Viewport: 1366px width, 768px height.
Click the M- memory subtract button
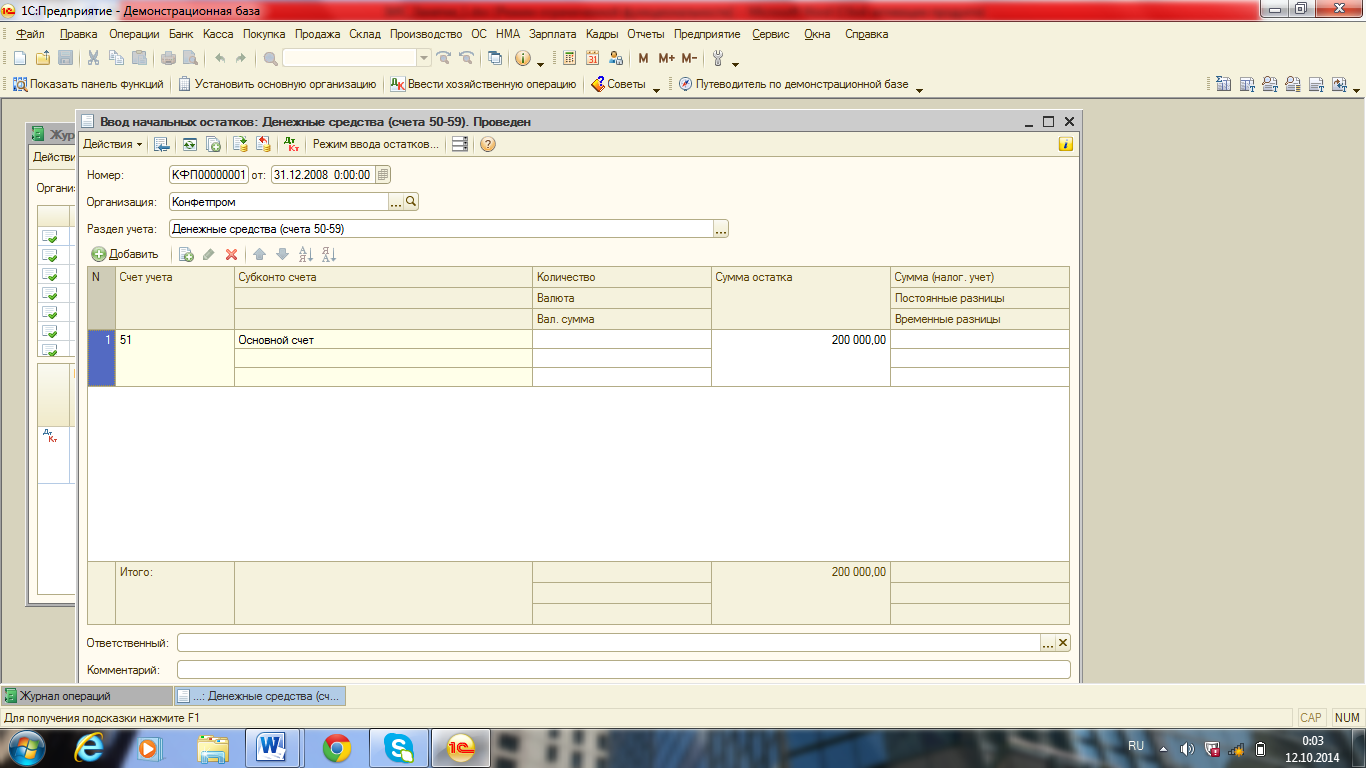click(689, 58)
